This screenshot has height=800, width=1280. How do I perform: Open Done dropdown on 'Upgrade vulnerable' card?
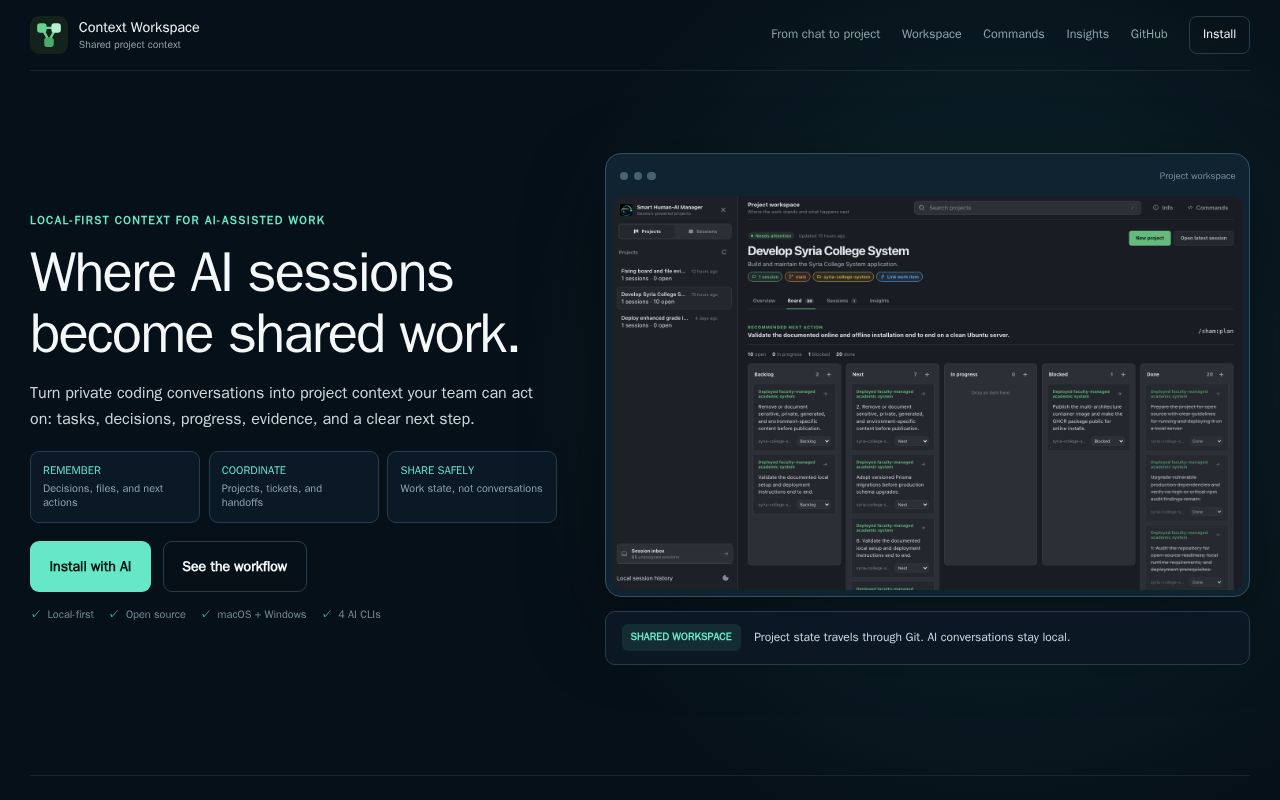coord(1206,512)
